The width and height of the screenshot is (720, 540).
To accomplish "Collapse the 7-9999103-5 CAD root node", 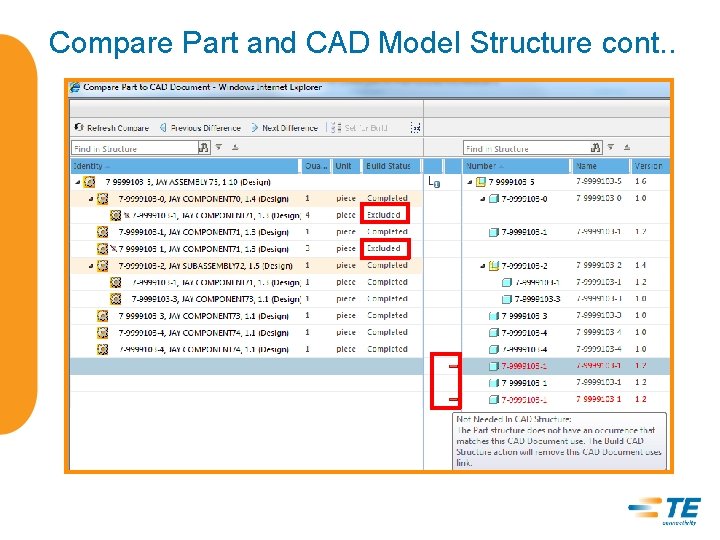I will pyautogui.click(x=469, y=182).
